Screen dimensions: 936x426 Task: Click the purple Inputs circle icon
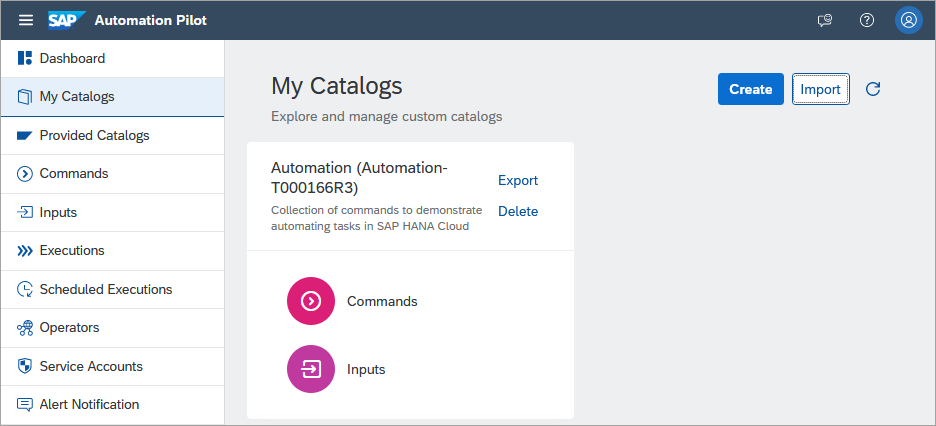[310, 369]
